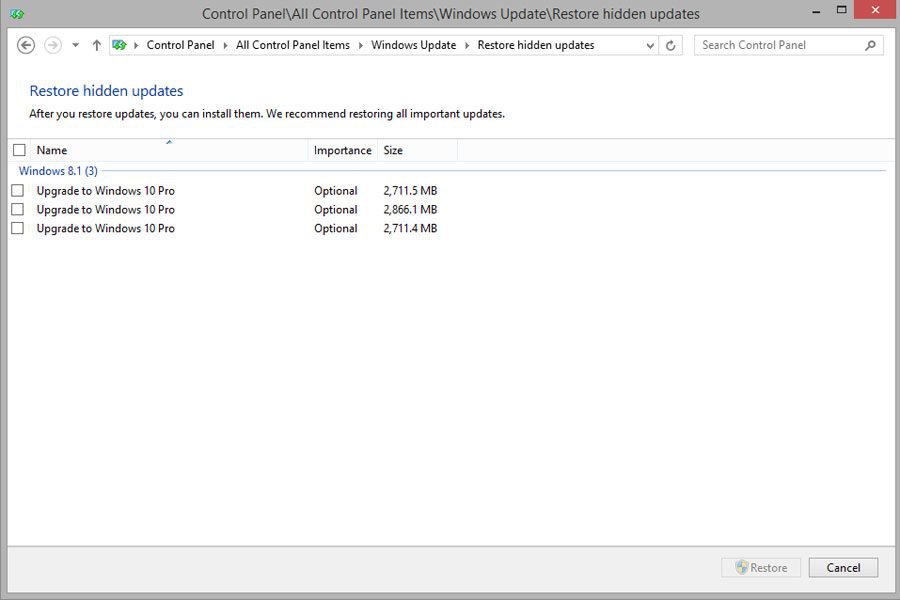The width and height of the screenshot is (900, 600).
Task: Open the recent locations dropdown arrow
Action: coord(75,45)
